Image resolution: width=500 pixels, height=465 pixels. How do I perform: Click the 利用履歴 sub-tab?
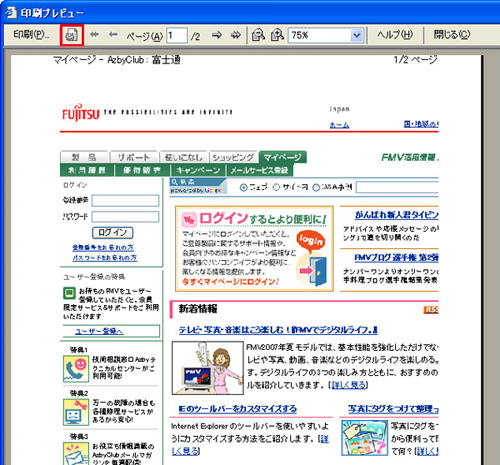coord(87,170)
